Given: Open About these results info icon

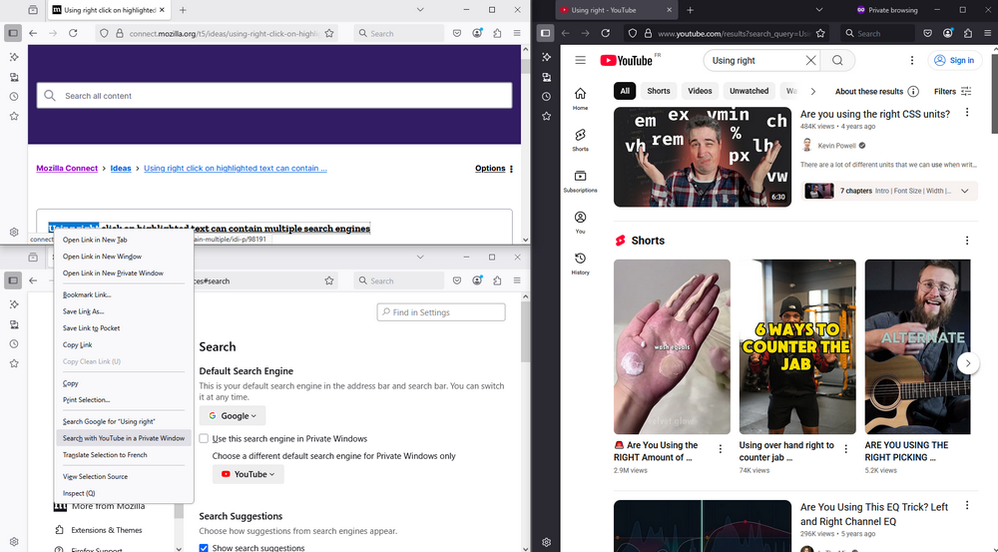Looking at the screenshot, I should pyautogui.click(x=913, y=91).
